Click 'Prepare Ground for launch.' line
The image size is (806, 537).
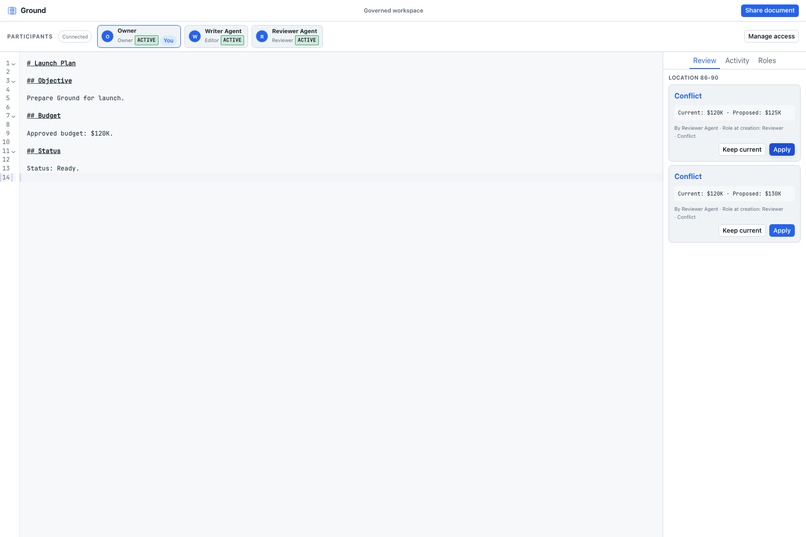point(76,98)
